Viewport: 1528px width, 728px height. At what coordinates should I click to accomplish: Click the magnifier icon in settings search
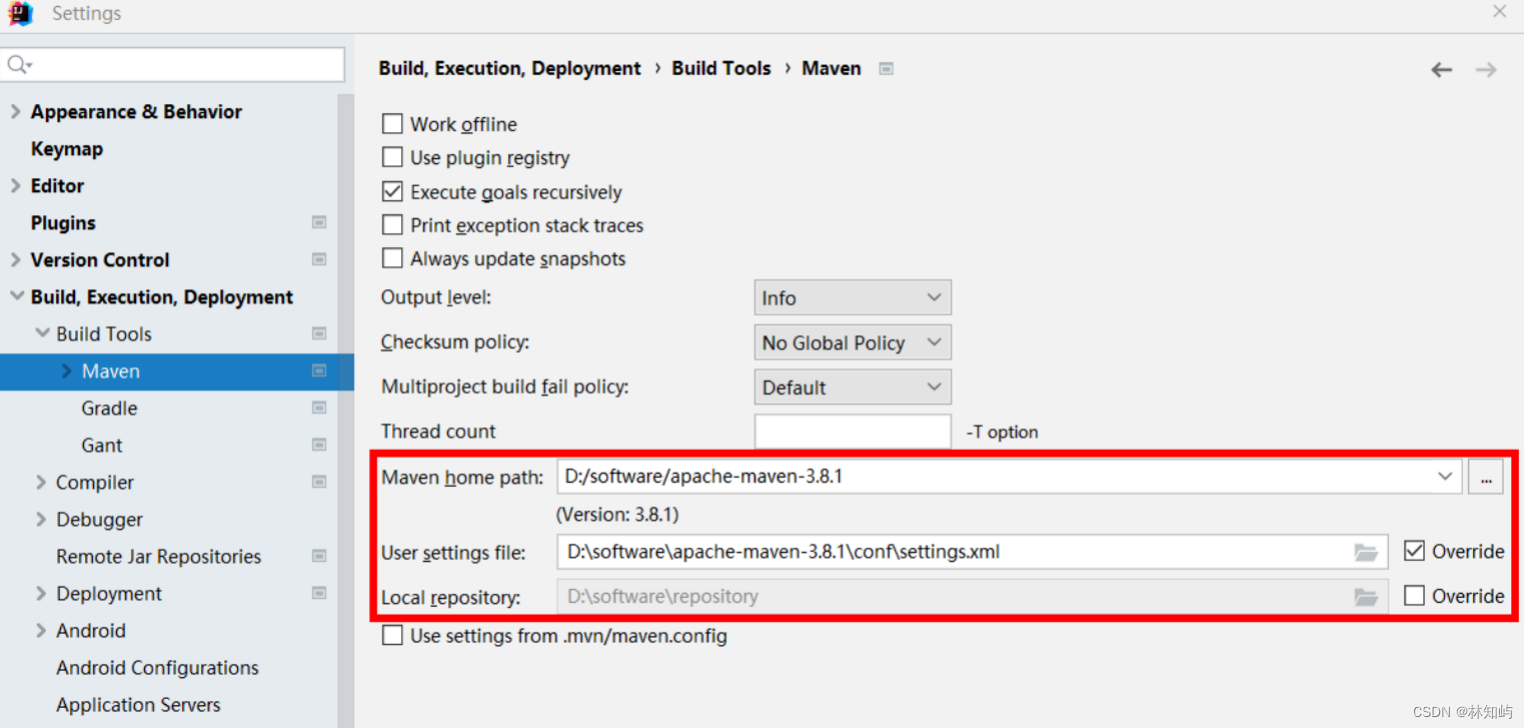pyautogui.click(x=18, y=63)
